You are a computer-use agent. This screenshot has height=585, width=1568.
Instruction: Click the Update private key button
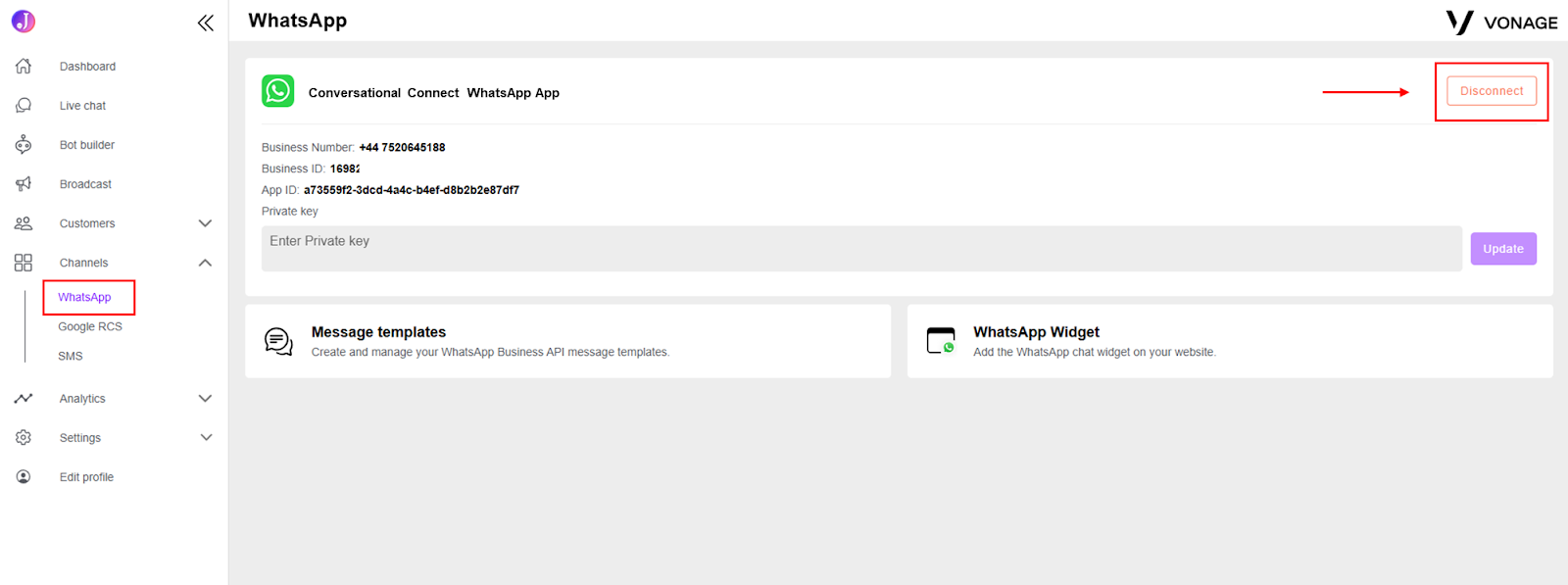point(1503,249)
